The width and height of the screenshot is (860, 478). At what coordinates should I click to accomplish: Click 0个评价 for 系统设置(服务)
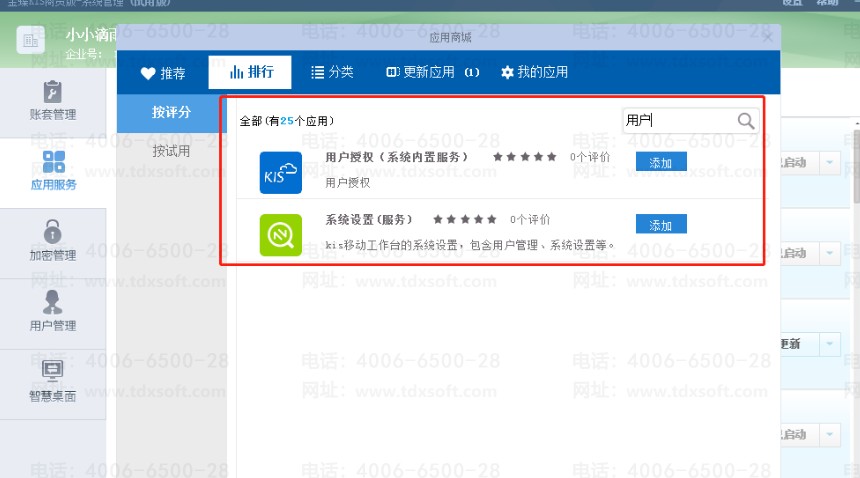[530, 220]
